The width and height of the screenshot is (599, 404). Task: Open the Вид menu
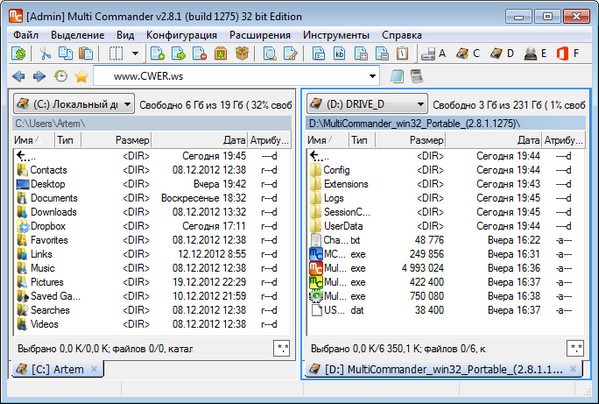(125, 35)
